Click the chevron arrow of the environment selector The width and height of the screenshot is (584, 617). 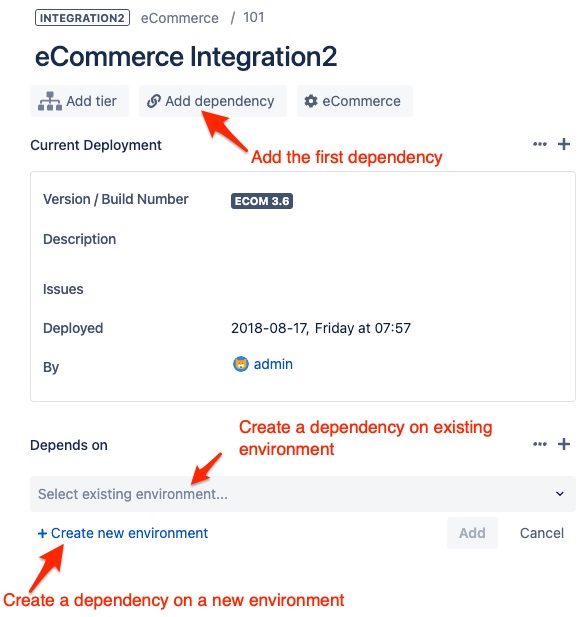pos(560,493)
